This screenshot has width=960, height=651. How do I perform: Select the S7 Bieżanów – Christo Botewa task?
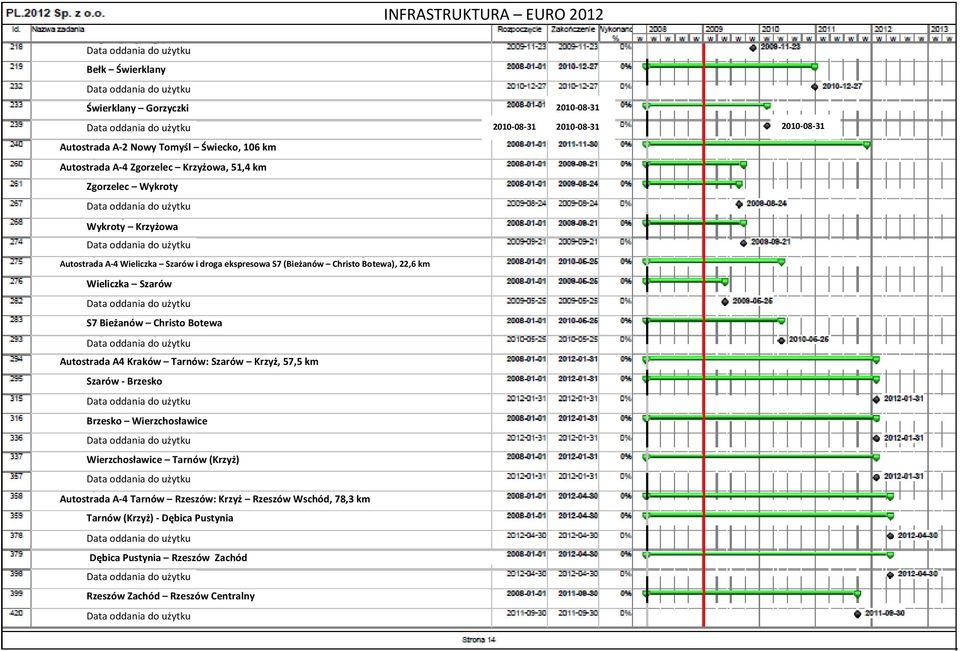(x=154, y=323)
